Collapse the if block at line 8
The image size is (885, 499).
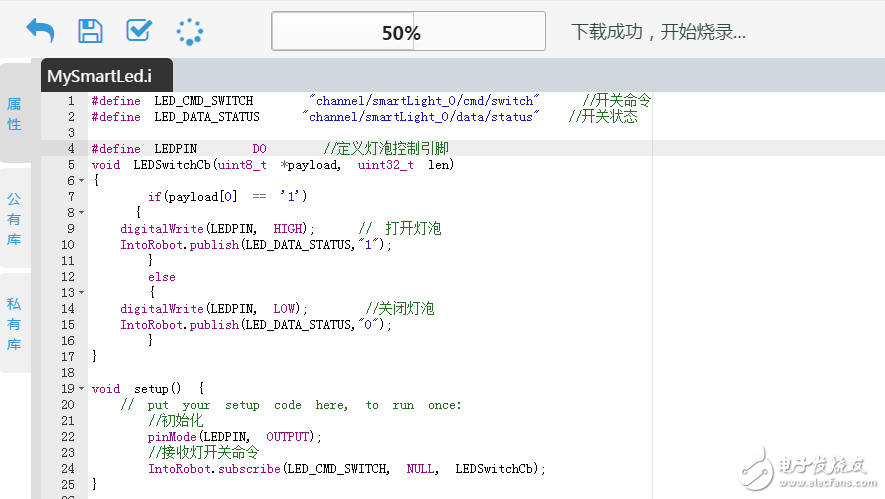(x=81, y=213)
